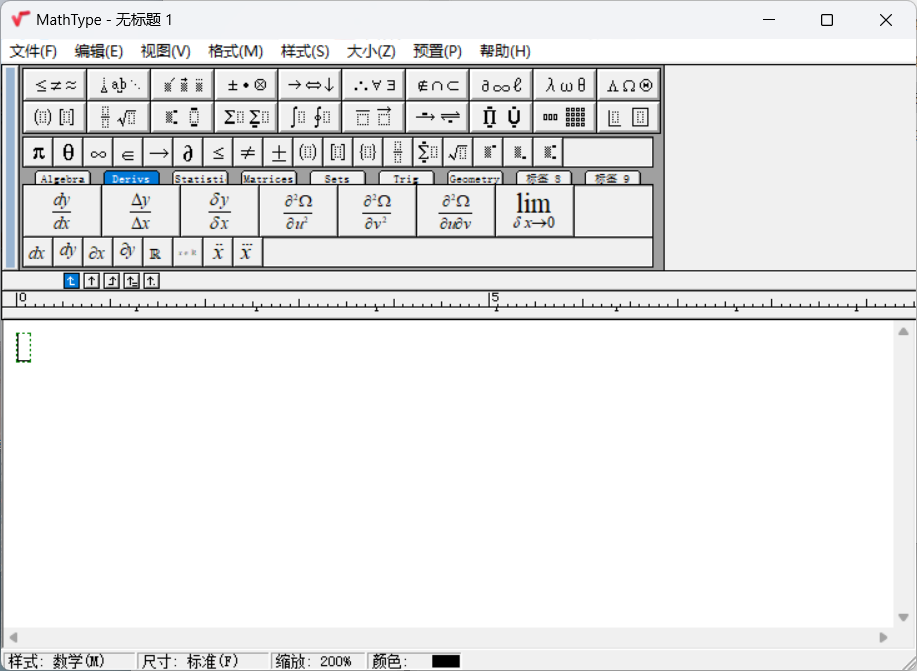Click the vertical scrollbar down arrow
This screenshot has height=671, width=917.
pos(904,618)
